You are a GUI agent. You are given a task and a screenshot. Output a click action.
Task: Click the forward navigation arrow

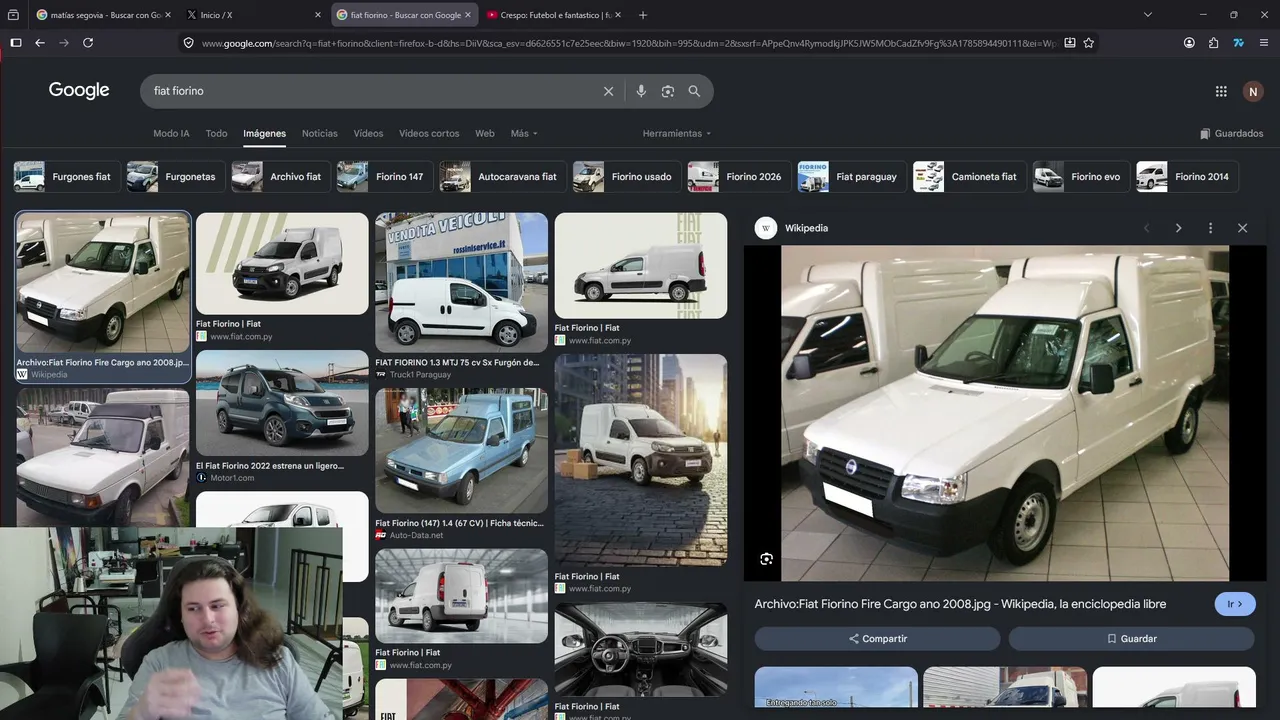[64, 43]
